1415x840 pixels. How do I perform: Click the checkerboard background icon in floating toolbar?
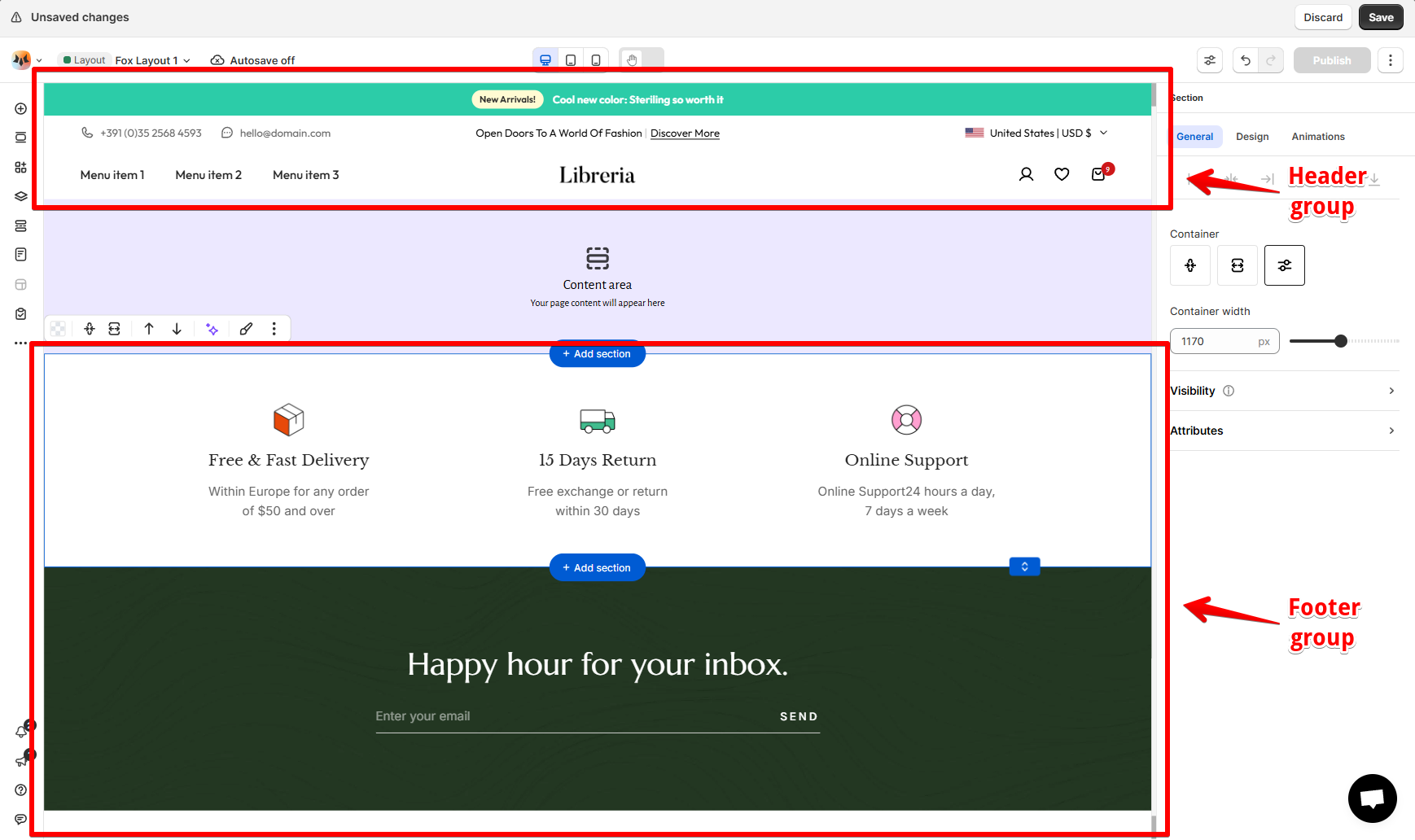pos(58,329)
